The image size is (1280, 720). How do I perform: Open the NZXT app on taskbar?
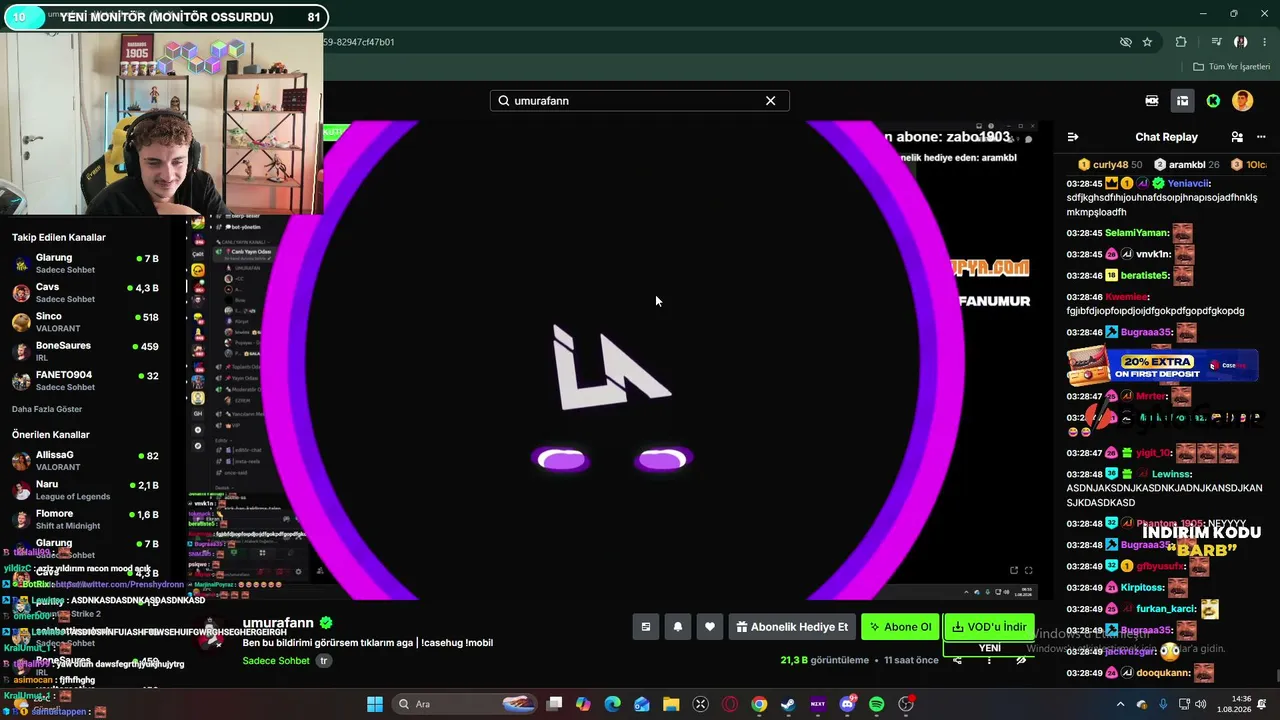[818, 704]
